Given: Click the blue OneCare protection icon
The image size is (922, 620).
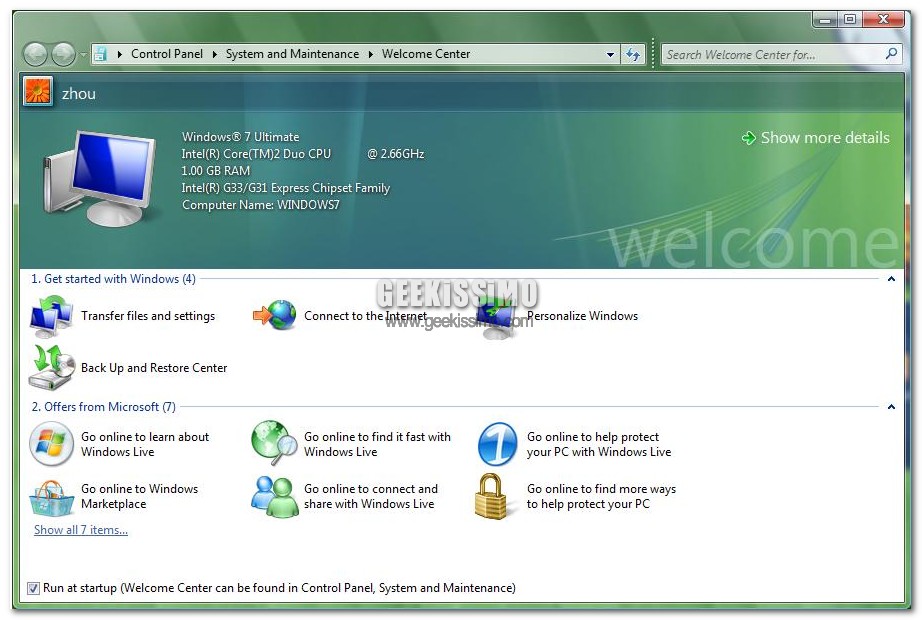Looking at the screenshot, I should click(x=497, y=444).
